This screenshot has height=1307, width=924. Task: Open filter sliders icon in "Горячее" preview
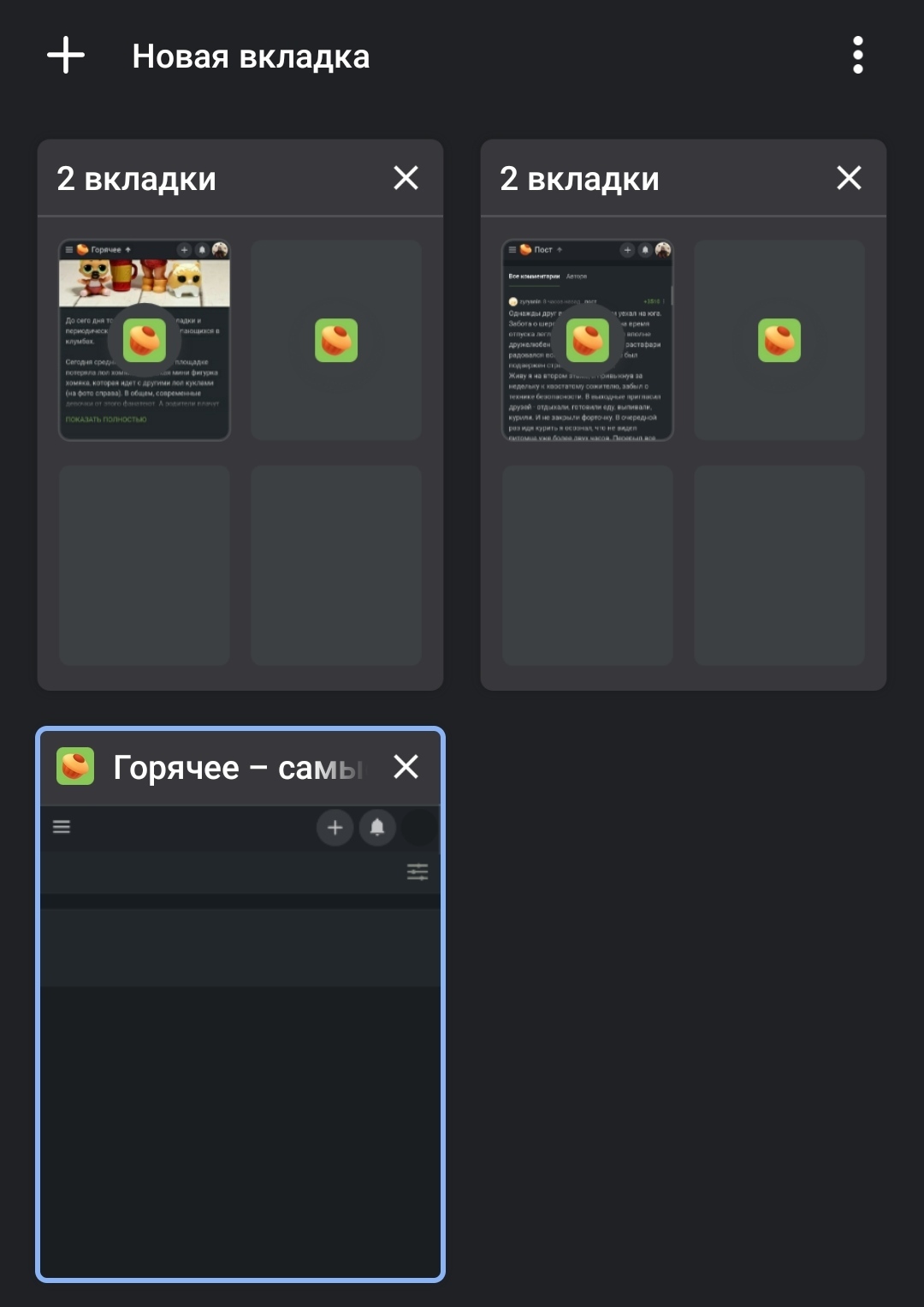click(x=418, y=872)
